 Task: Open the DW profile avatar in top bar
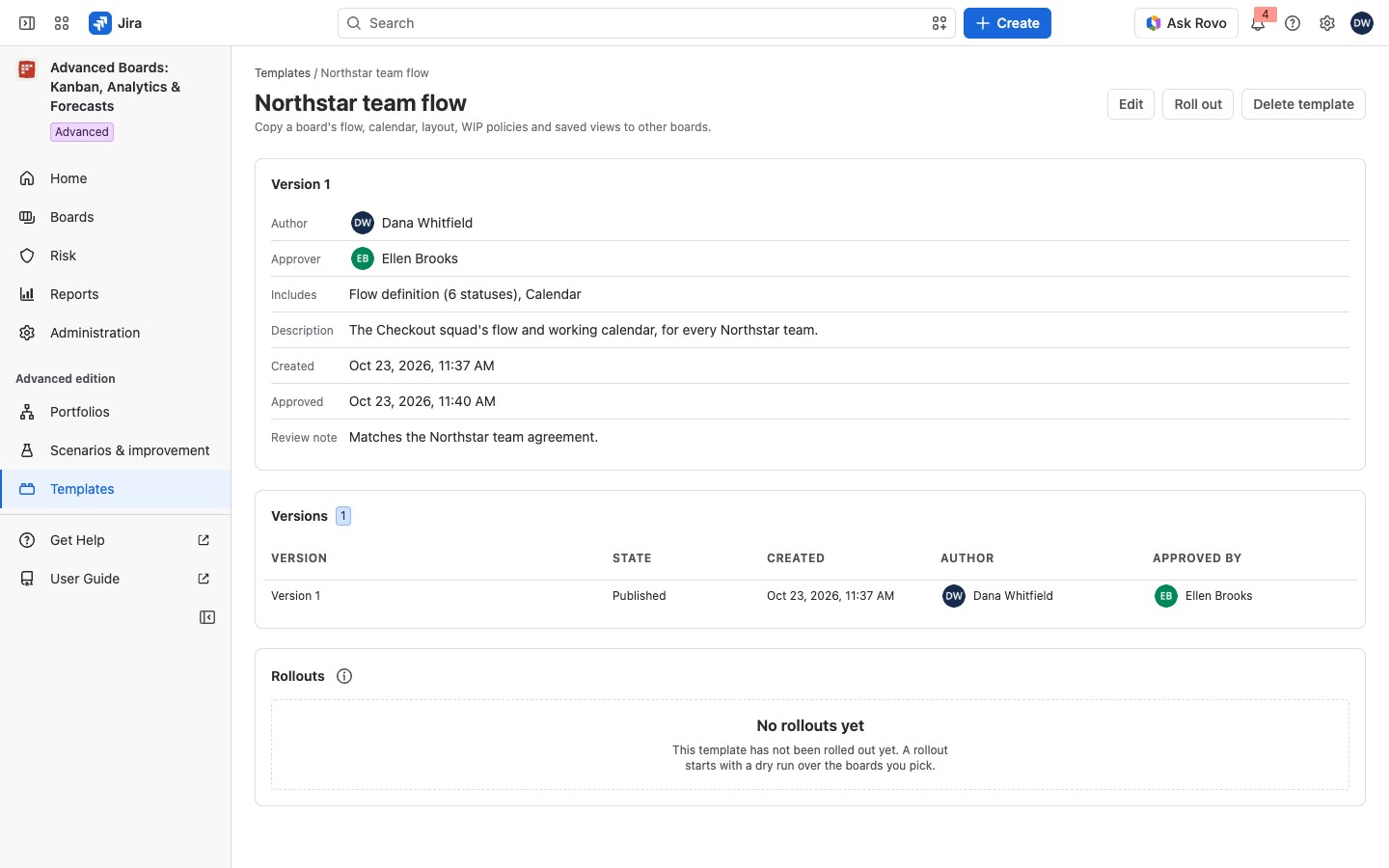pyautogui.click(x=1362, y=23)
